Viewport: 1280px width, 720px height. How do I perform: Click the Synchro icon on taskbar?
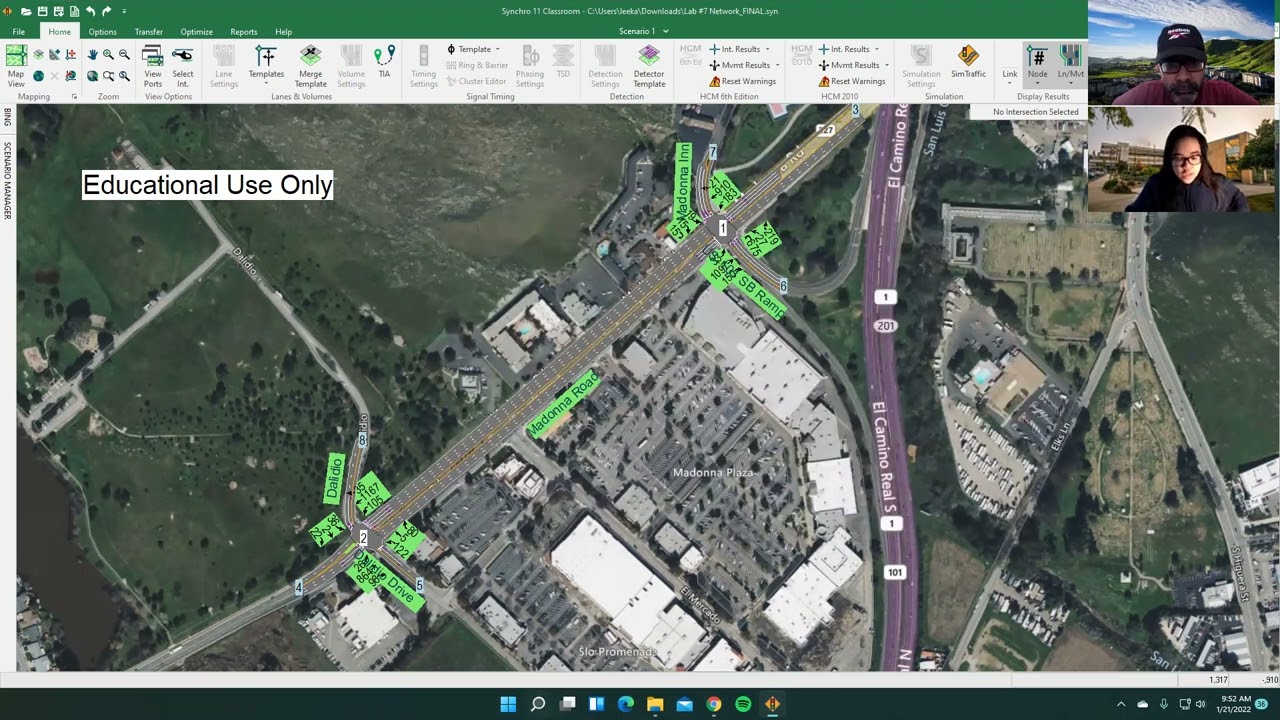(x=772, y=704)
